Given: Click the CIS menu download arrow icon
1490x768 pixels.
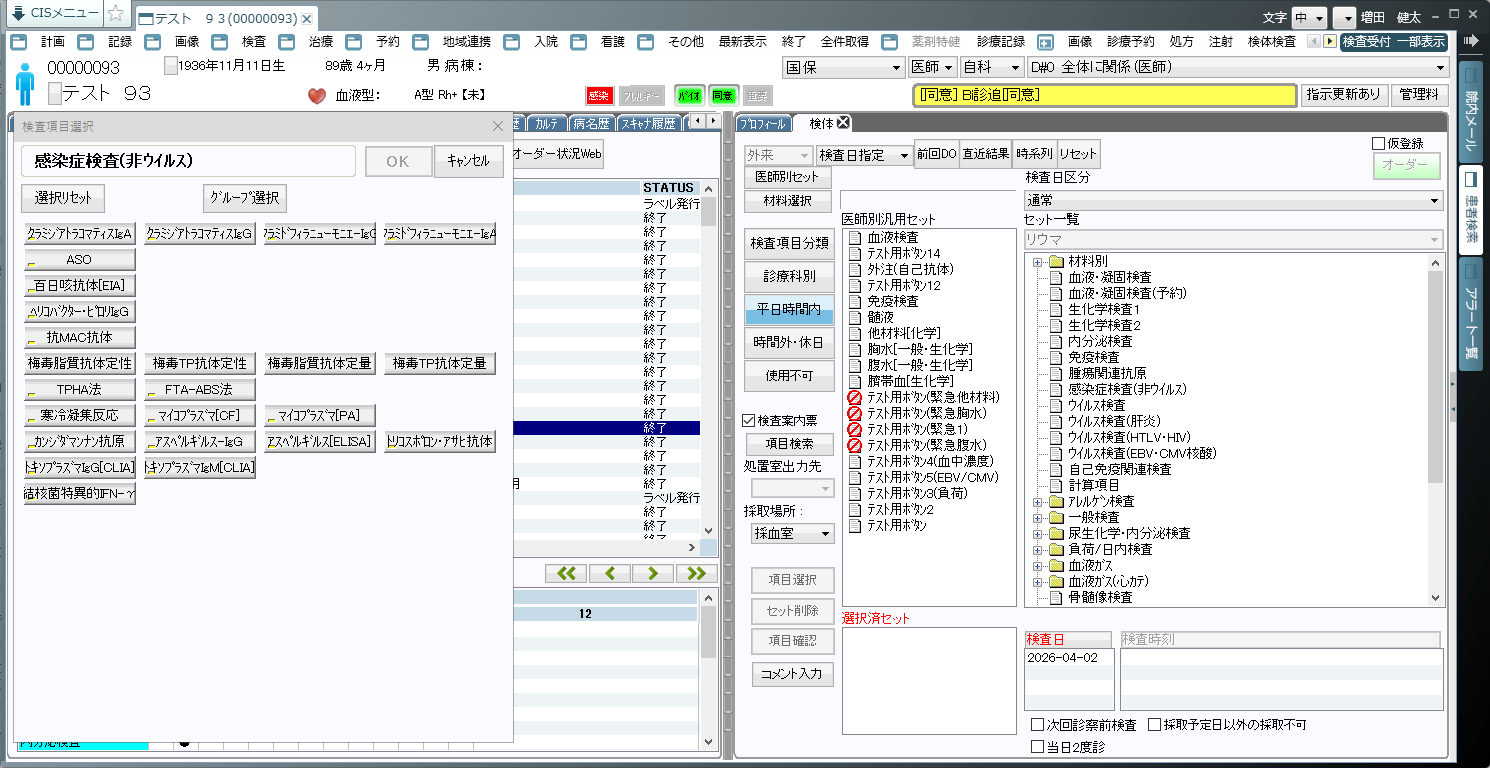Looking at the screenshot, I should click(18, 13).
